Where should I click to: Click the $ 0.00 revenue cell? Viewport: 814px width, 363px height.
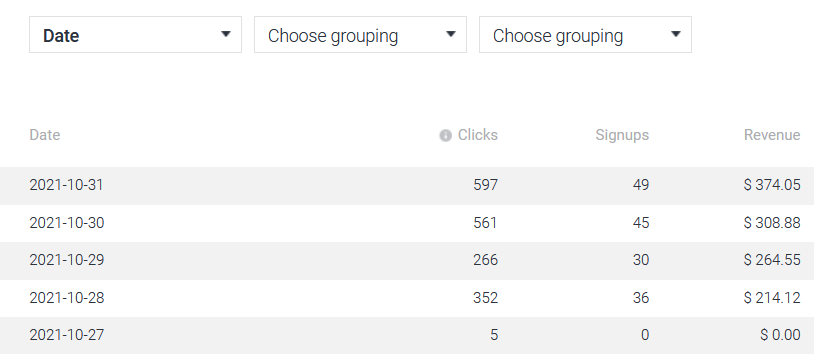pos(780,335)
